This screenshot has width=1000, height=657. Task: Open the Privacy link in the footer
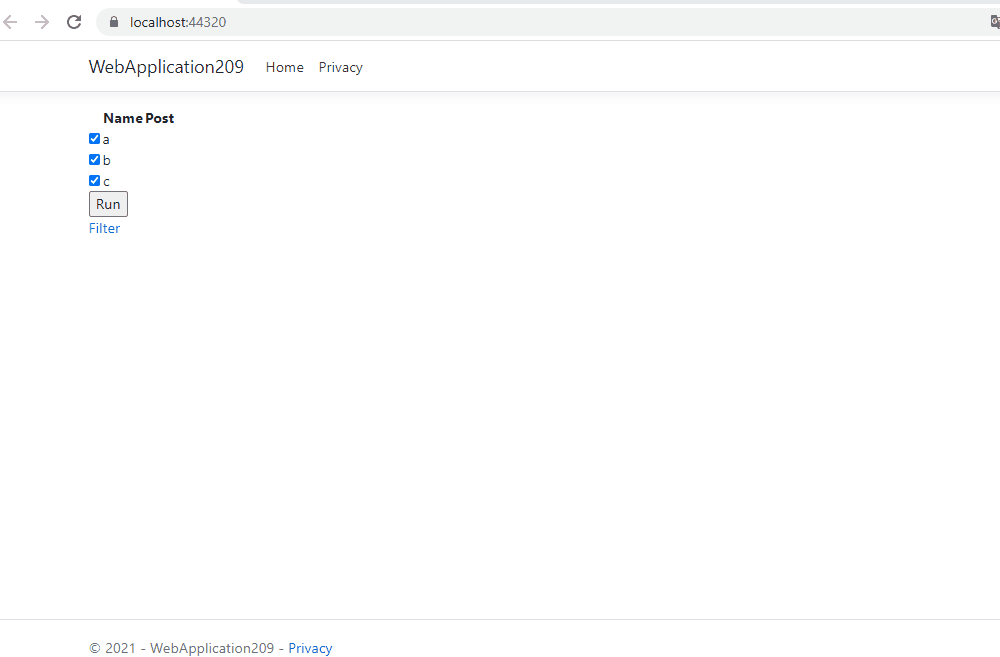(x=310, y=648)
